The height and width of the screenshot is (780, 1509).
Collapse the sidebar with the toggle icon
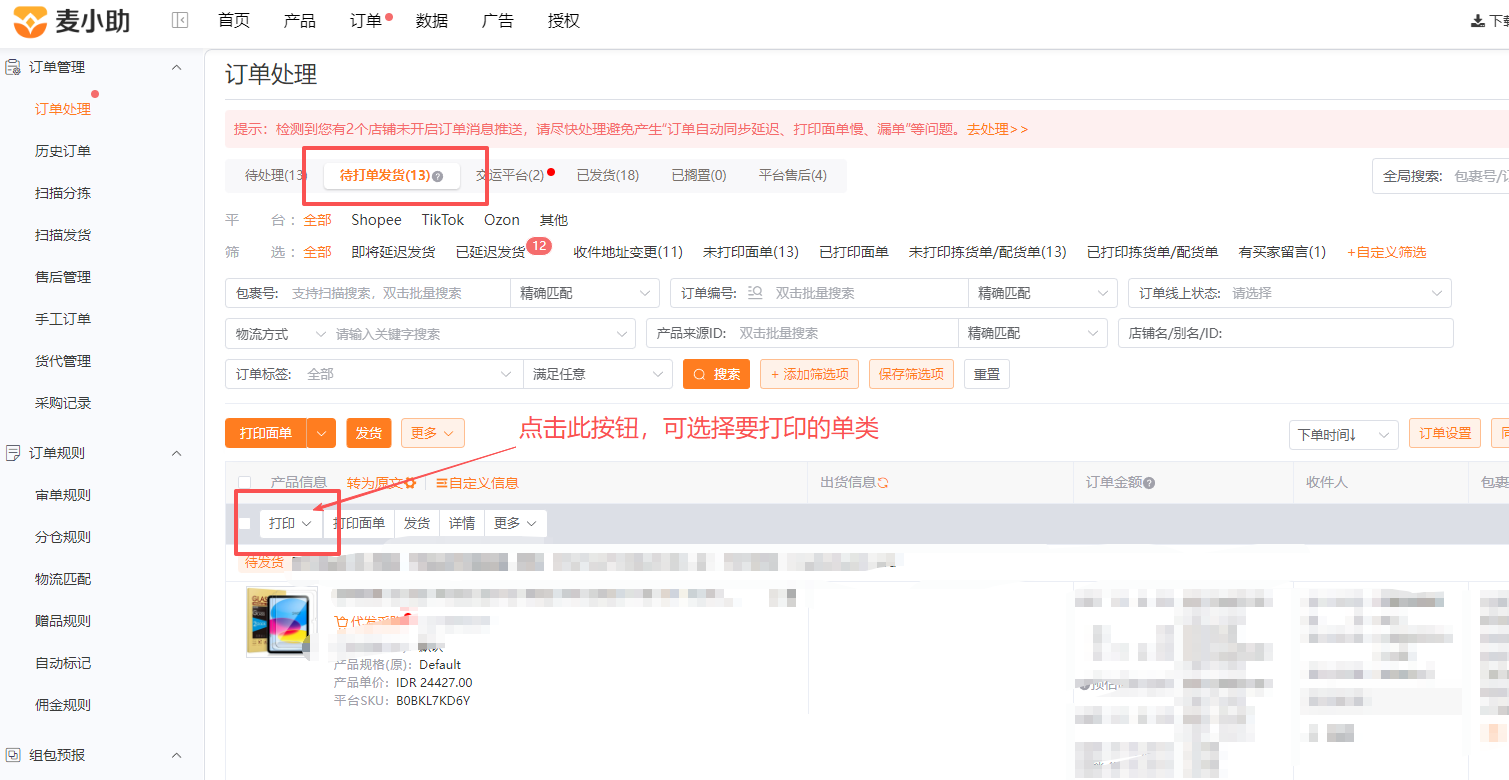180,20
